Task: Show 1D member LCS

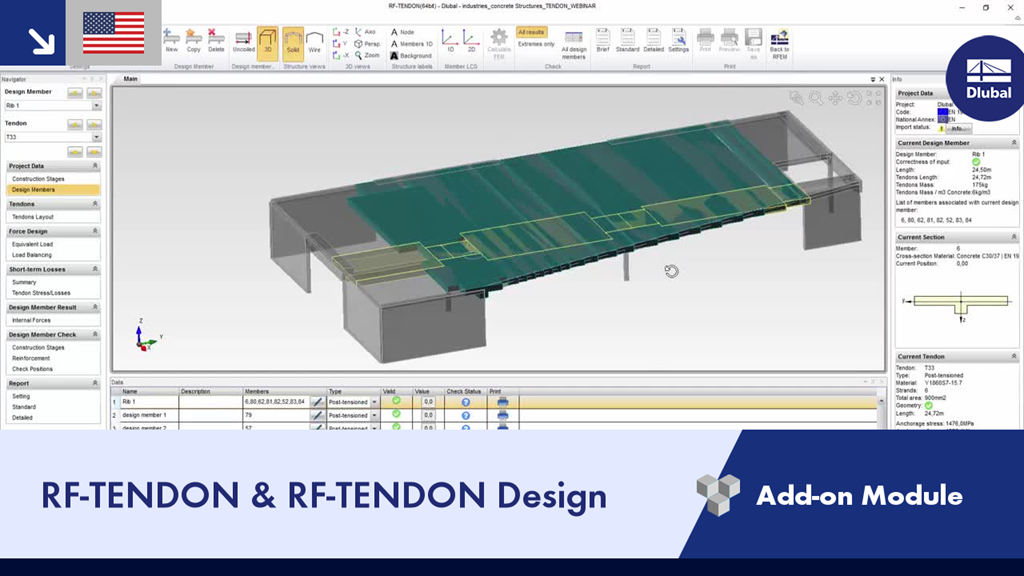Action: click(x=449, y=40)
